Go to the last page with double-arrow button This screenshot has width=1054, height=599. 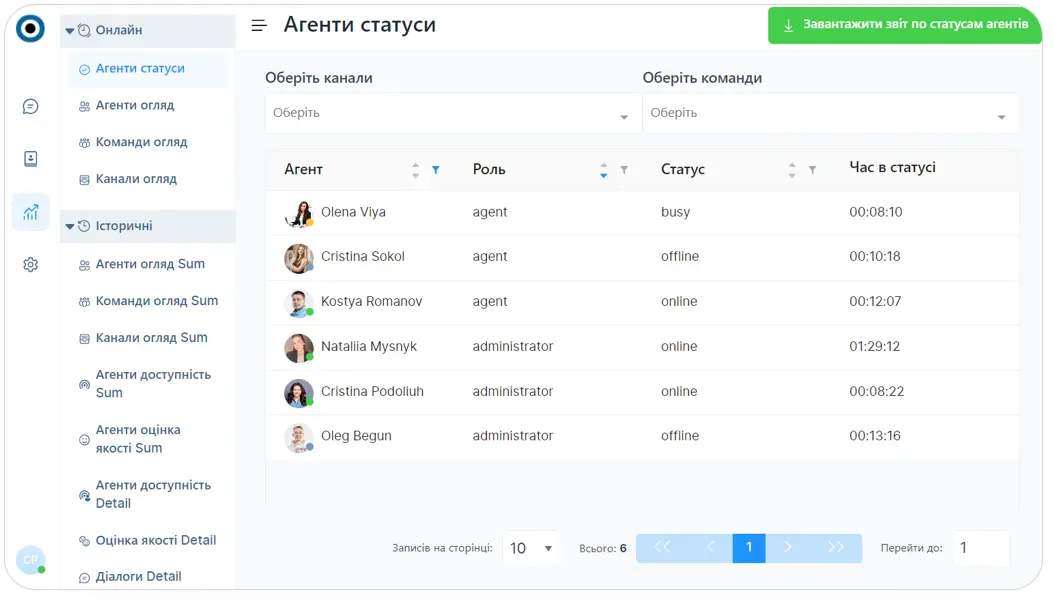point(836,548)
